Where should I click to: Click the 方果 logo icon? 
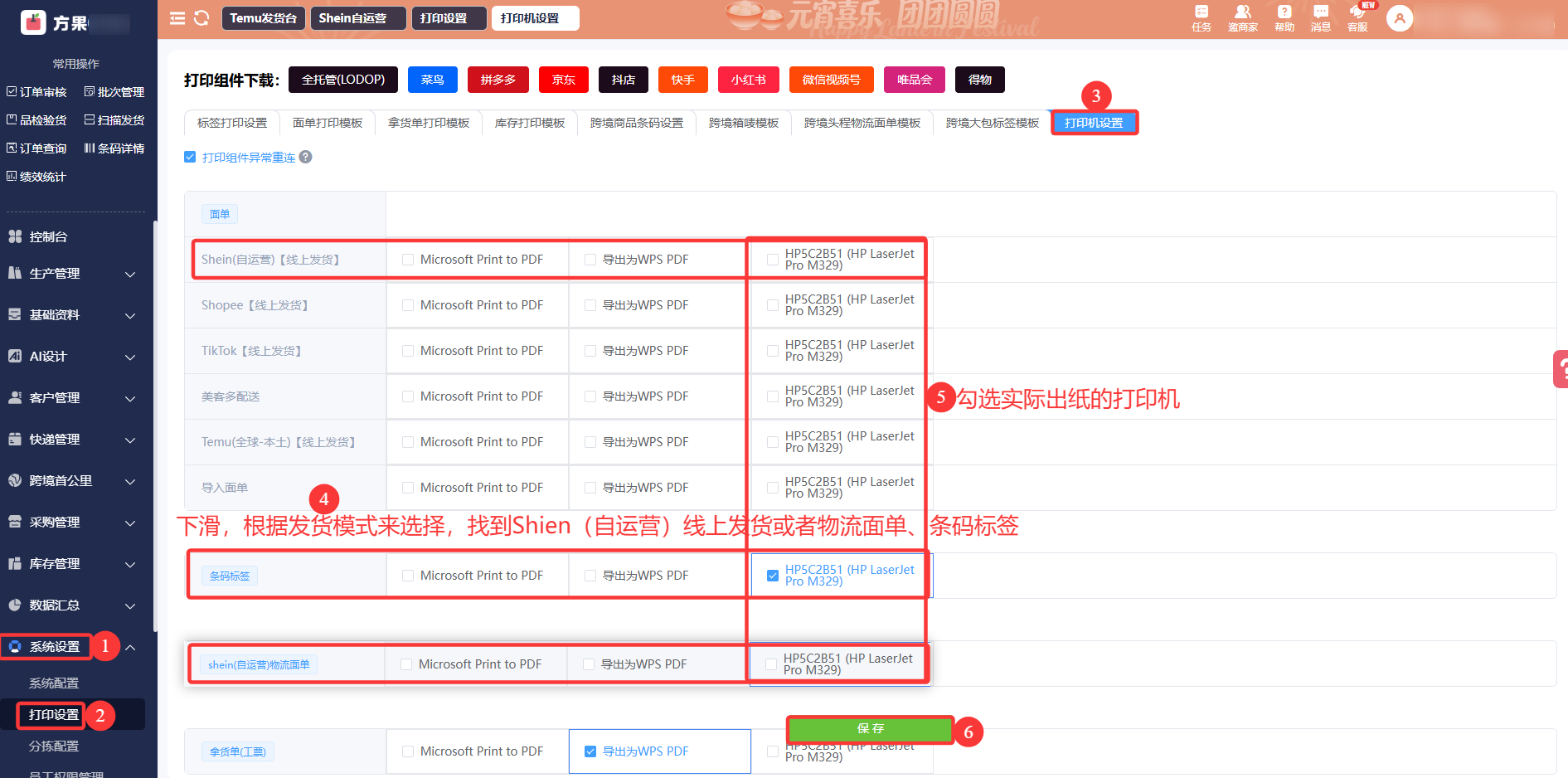(34, 22)
